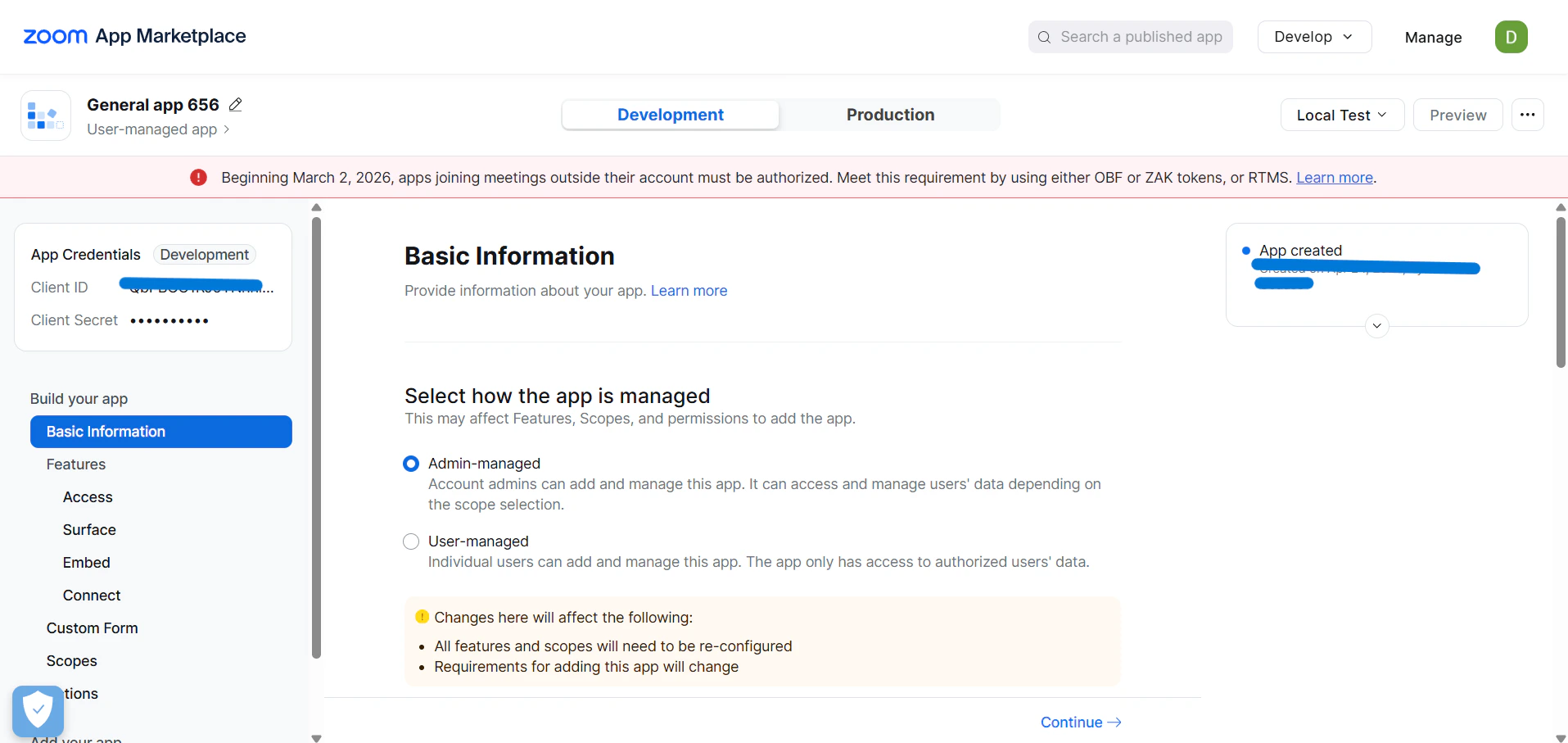Expand the App created timeline card

point(1377,326)
